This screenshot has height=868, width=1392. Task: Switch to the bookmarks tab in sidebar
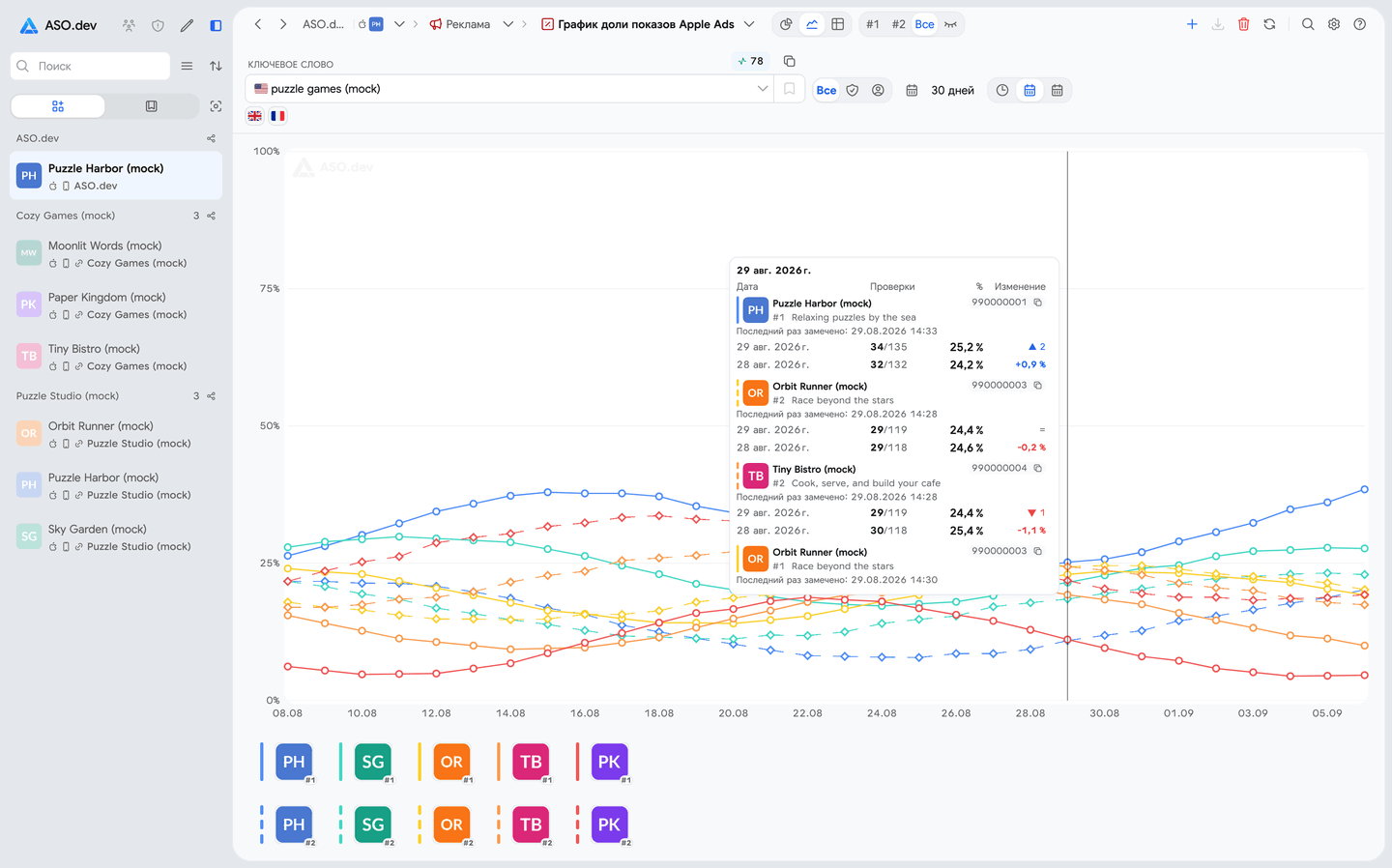[151, 106]
